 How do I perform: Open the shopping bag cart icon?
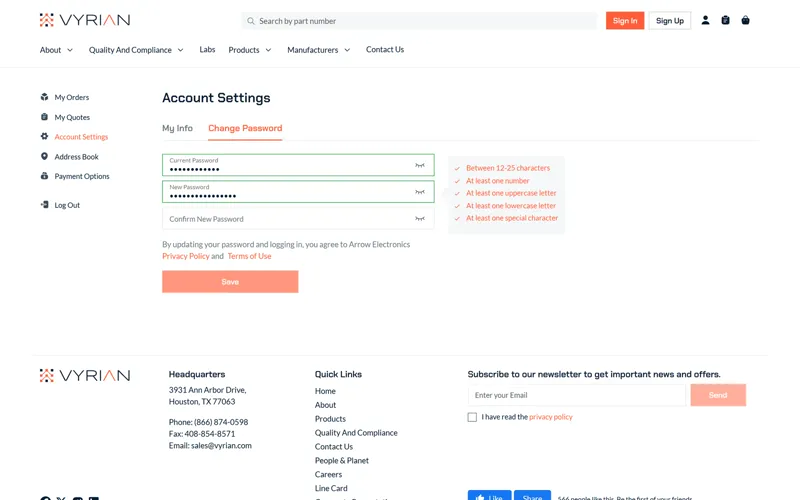pyautogui.click(x=745, y=20)
